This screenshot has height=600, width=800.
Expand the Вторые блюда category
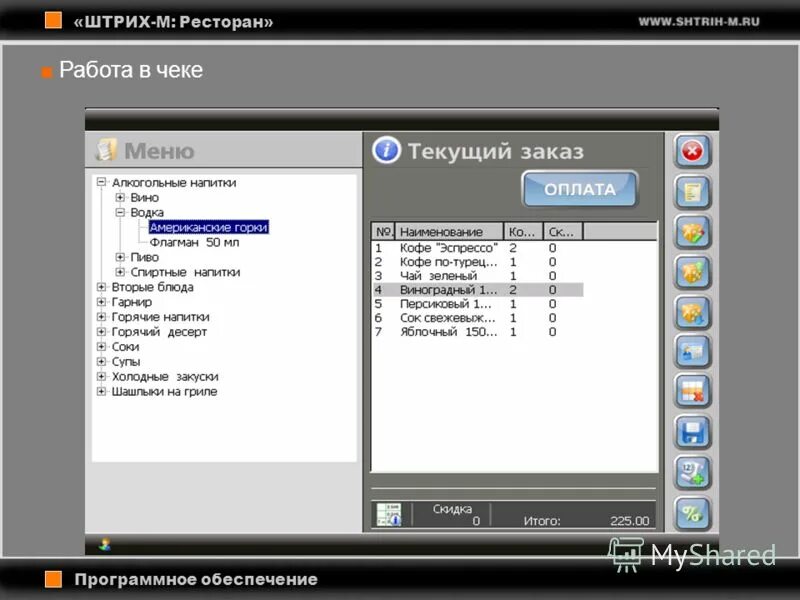click(x=101, y=287)
